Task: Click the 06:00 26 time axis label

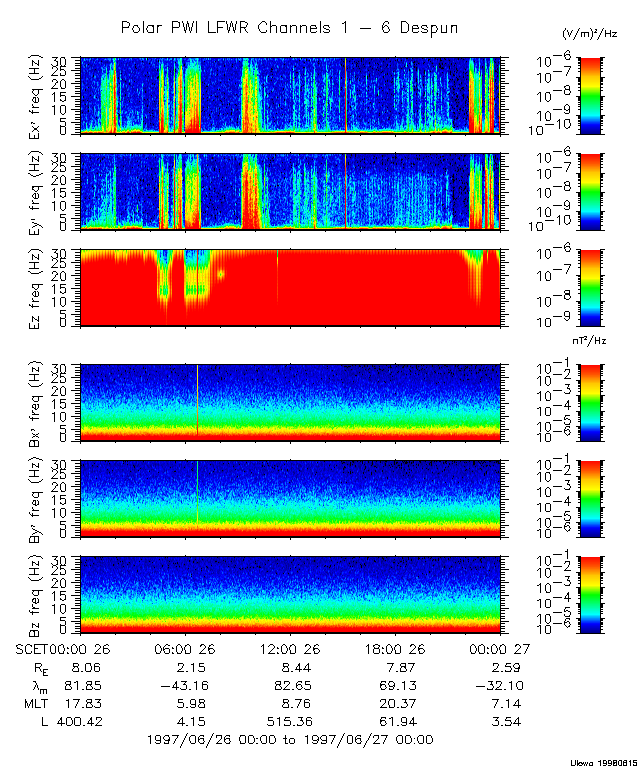Action: [x=187, y=648]
